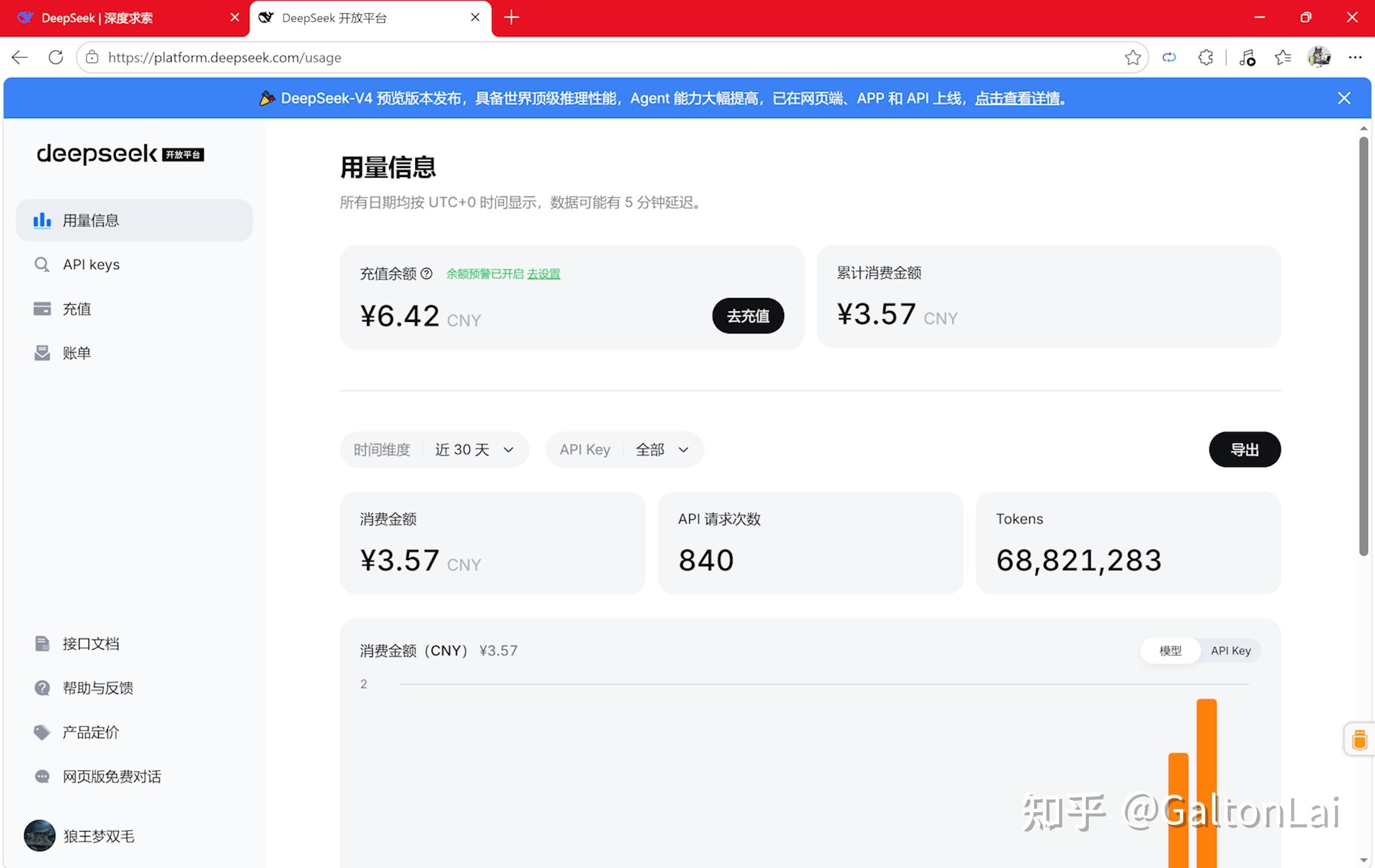This screenshot has width=1375, height=868.
Task: Open the browser extensions puzzle icon
Action: [x=1205, y=58]
